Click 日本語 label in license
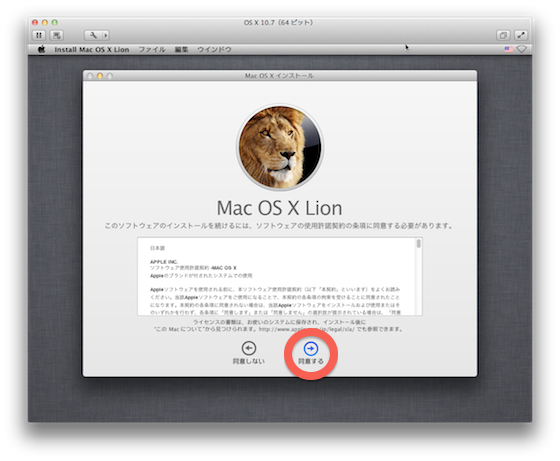This screenshot has height=461, width=560. point(157,248)
